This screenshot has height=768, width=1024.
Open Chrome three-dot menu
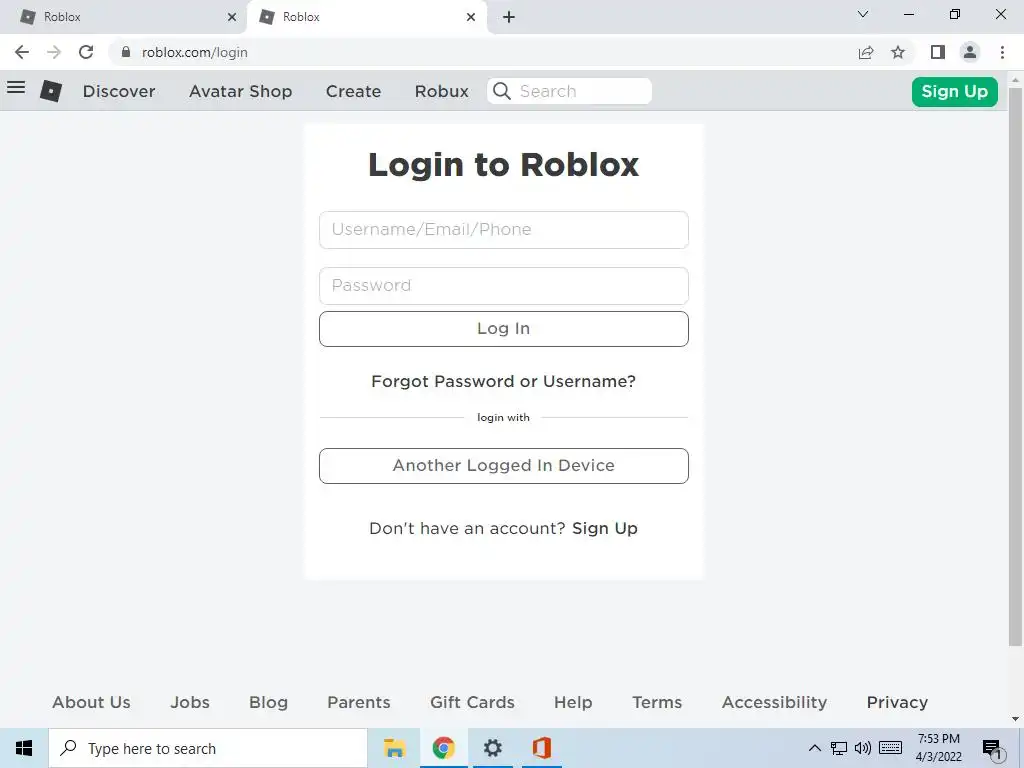(1002, 52)
